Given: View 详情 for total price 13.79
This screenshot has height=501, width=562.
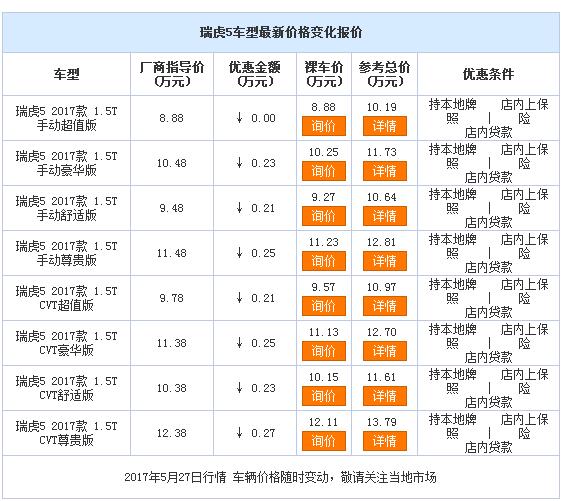Looking at the screenshot, I should coord(385,441).
